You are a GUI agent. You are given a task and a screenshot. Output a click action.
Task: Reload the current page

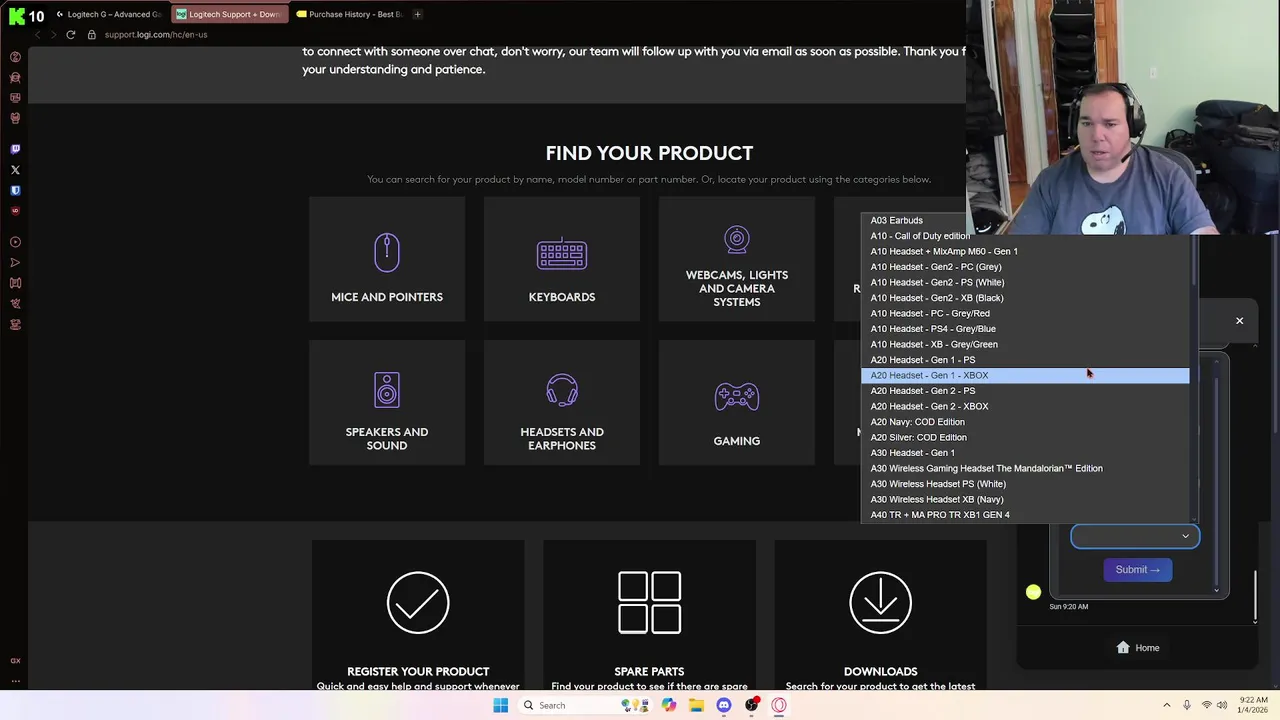point(70,35)
